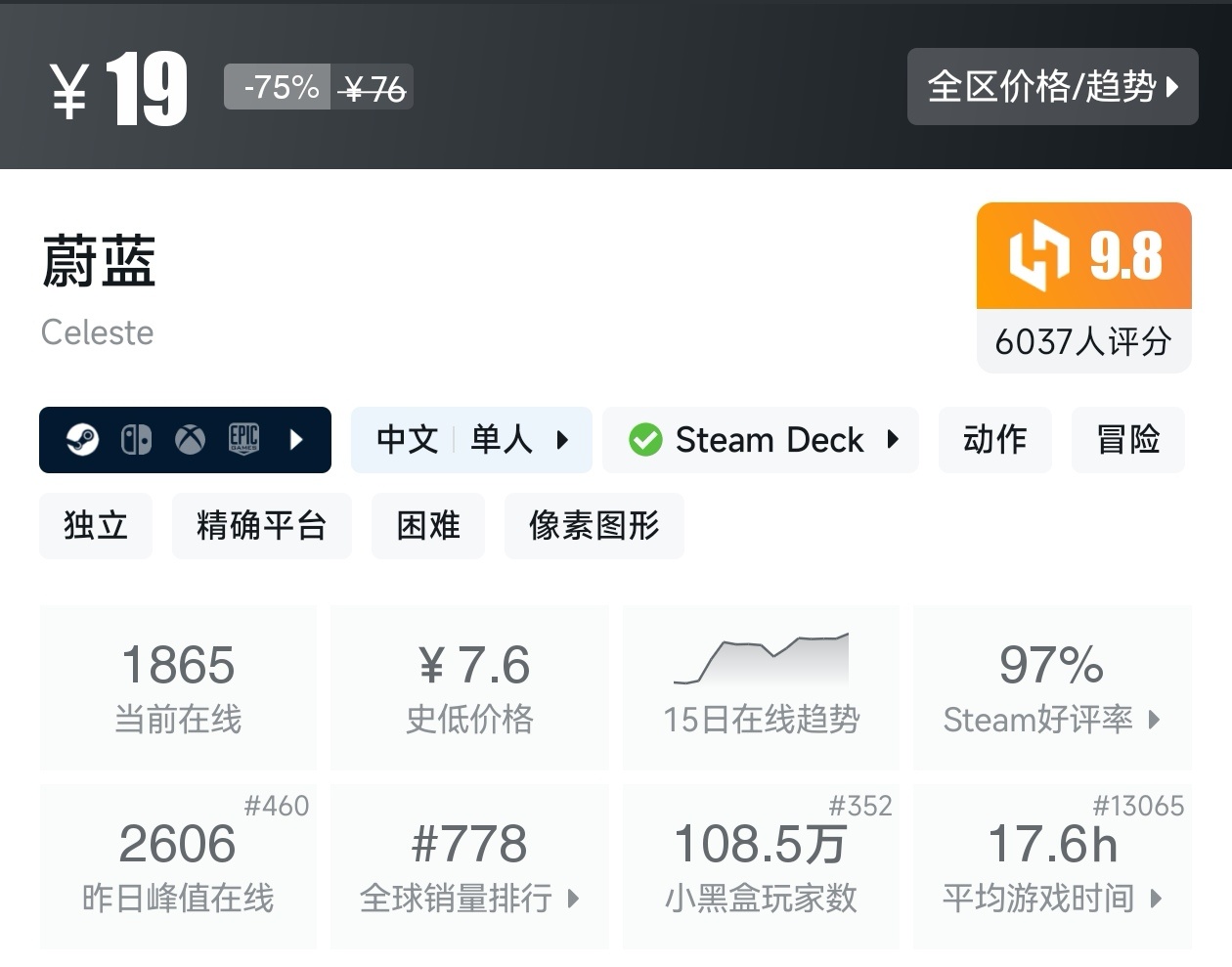Click the crossed-out ¥76 original price
This screenshot has height=967, width=1232.
pyautogui.click(x=373, y=90)
